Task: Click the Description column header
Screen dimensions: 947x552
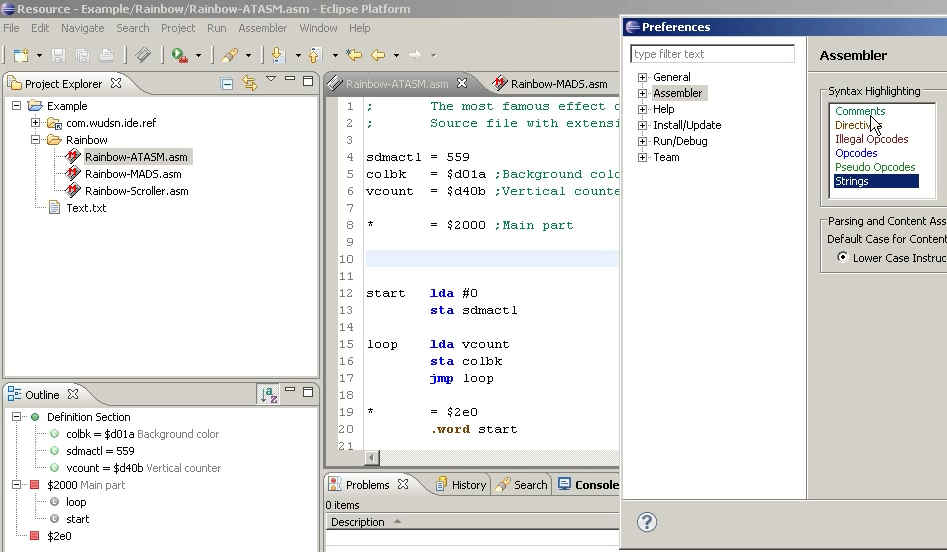Action: coord(472,522)
